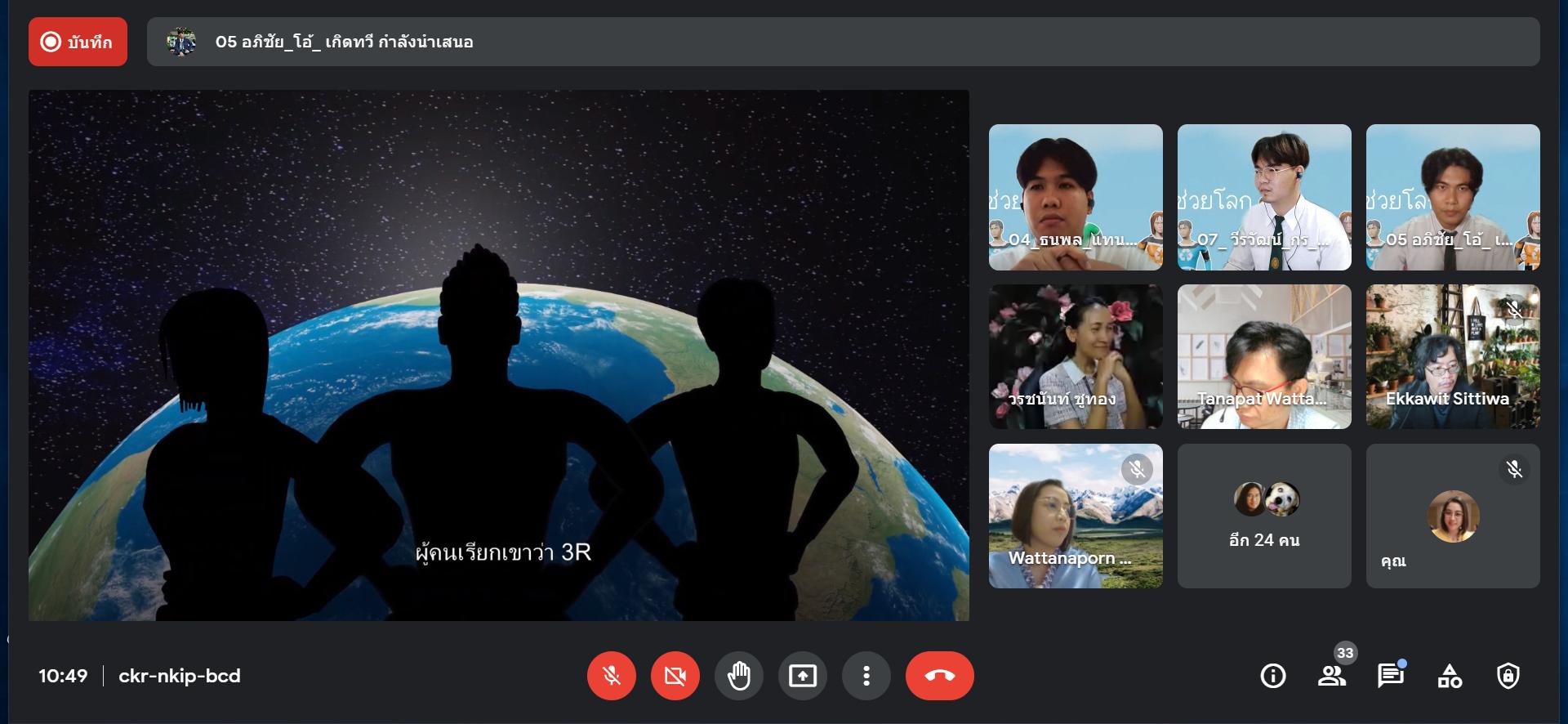The height and width of the screenshot is (724, 1568).
Task: Click the presenter name text in top bar
Action: [344, 42]
